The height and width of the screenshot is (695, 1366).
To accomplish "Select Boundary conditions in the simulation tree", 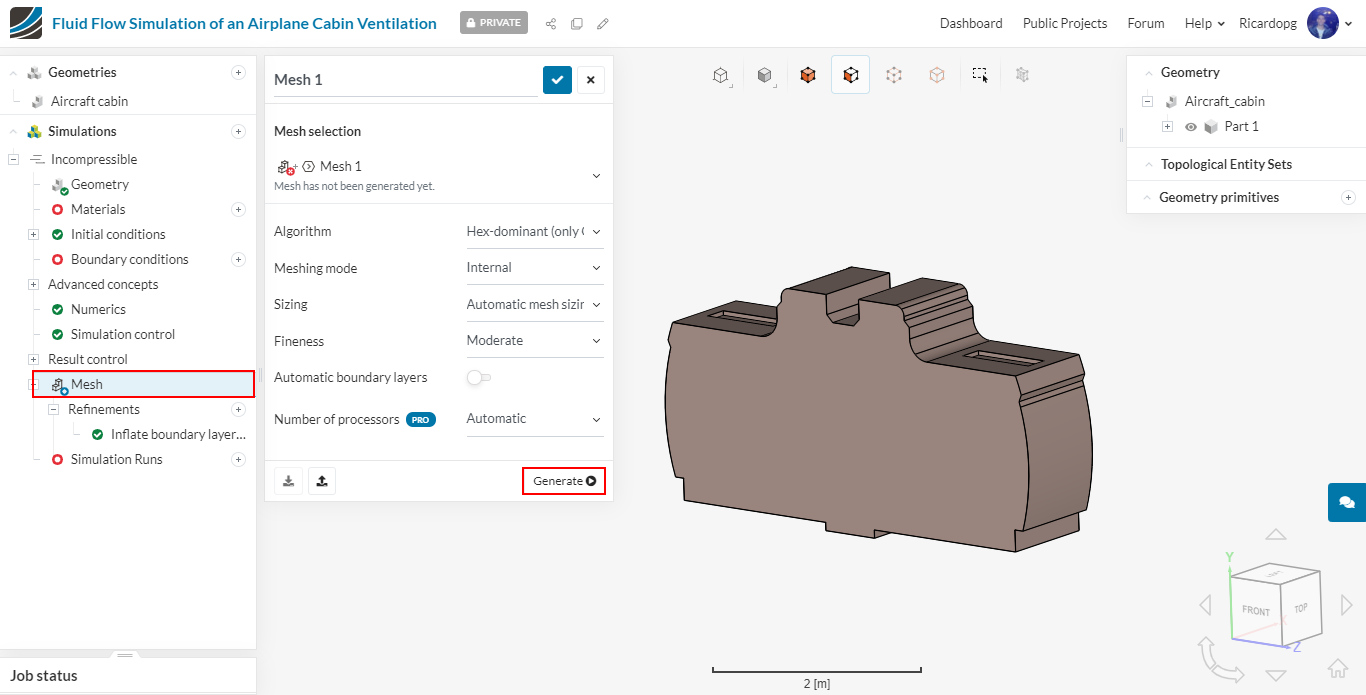I will pyautogui.click(x=129, y=259).
